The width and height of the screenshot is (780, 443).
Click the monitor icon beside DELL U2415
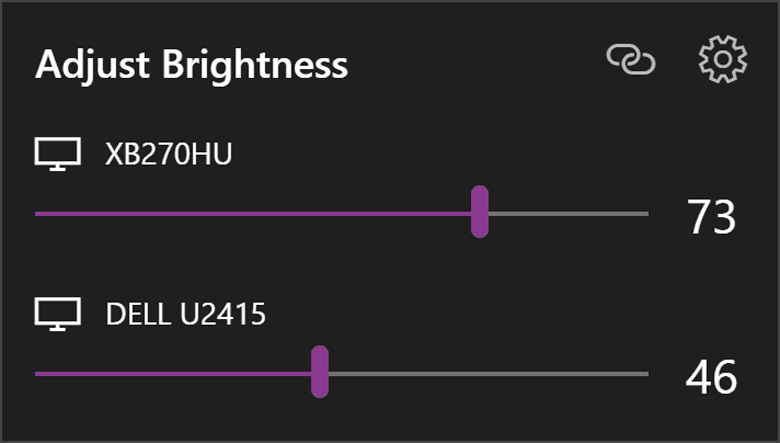(58, 315)
